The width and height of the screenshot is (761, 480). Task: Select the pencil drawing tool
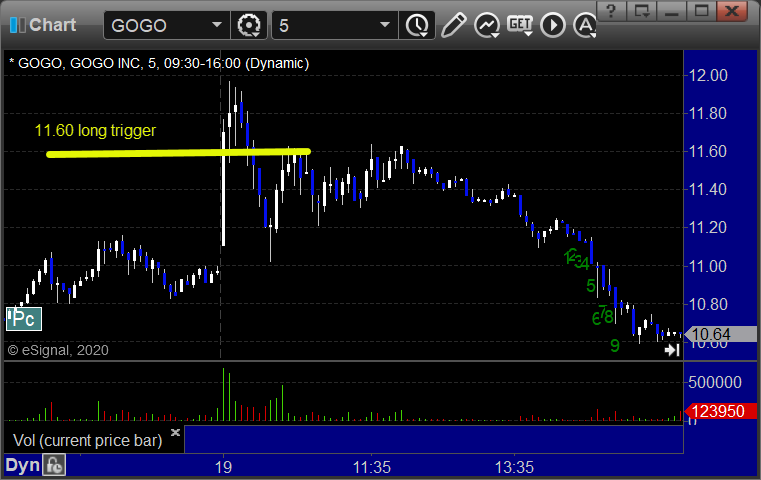(453, 25)
